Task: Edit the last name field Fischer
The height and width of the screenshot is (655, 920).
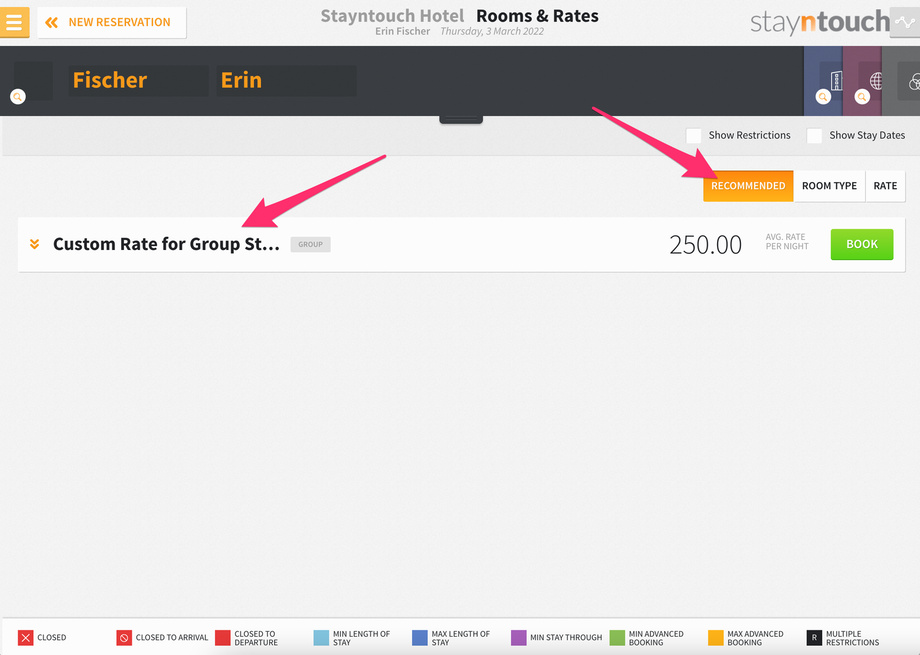Action: click(138, 80)
